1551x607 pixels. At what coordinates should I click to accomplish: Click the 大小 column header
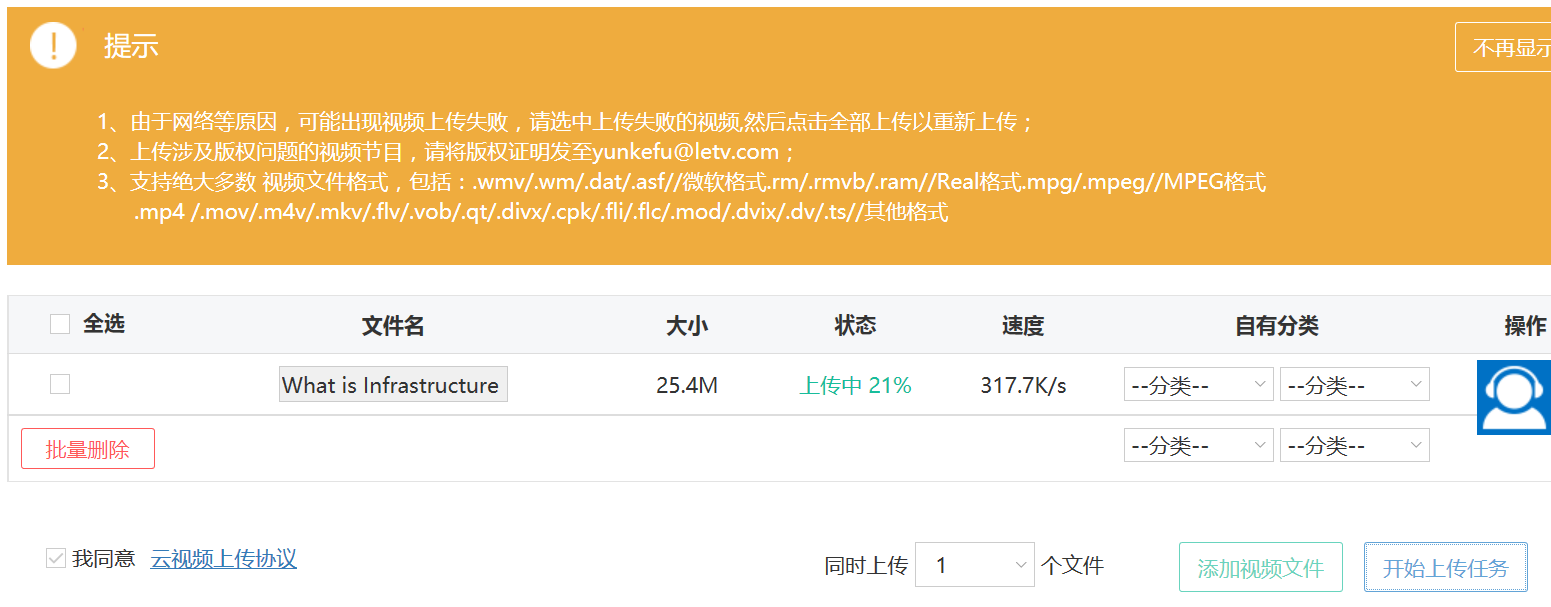pyautogui.click(x=687, y=325)
